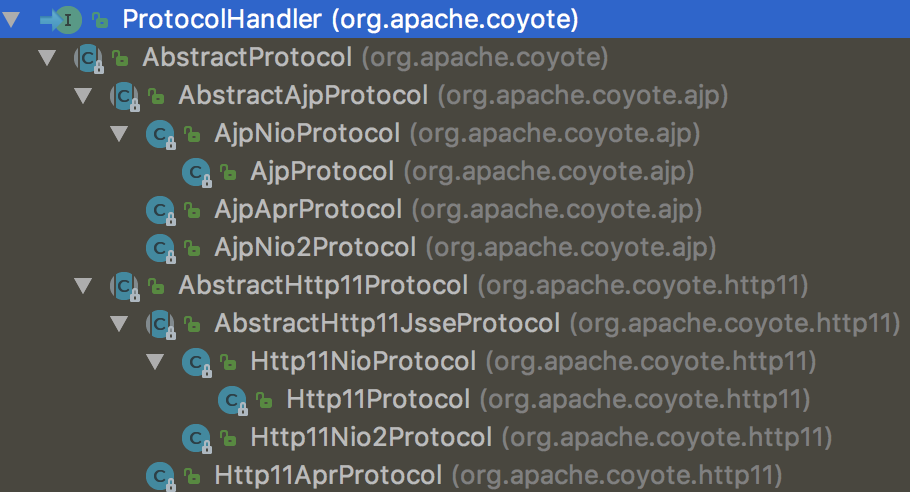Collapse the ProtocolHandler root node
The width and height of the screenshot is (910, 492).
coord(12,19)
